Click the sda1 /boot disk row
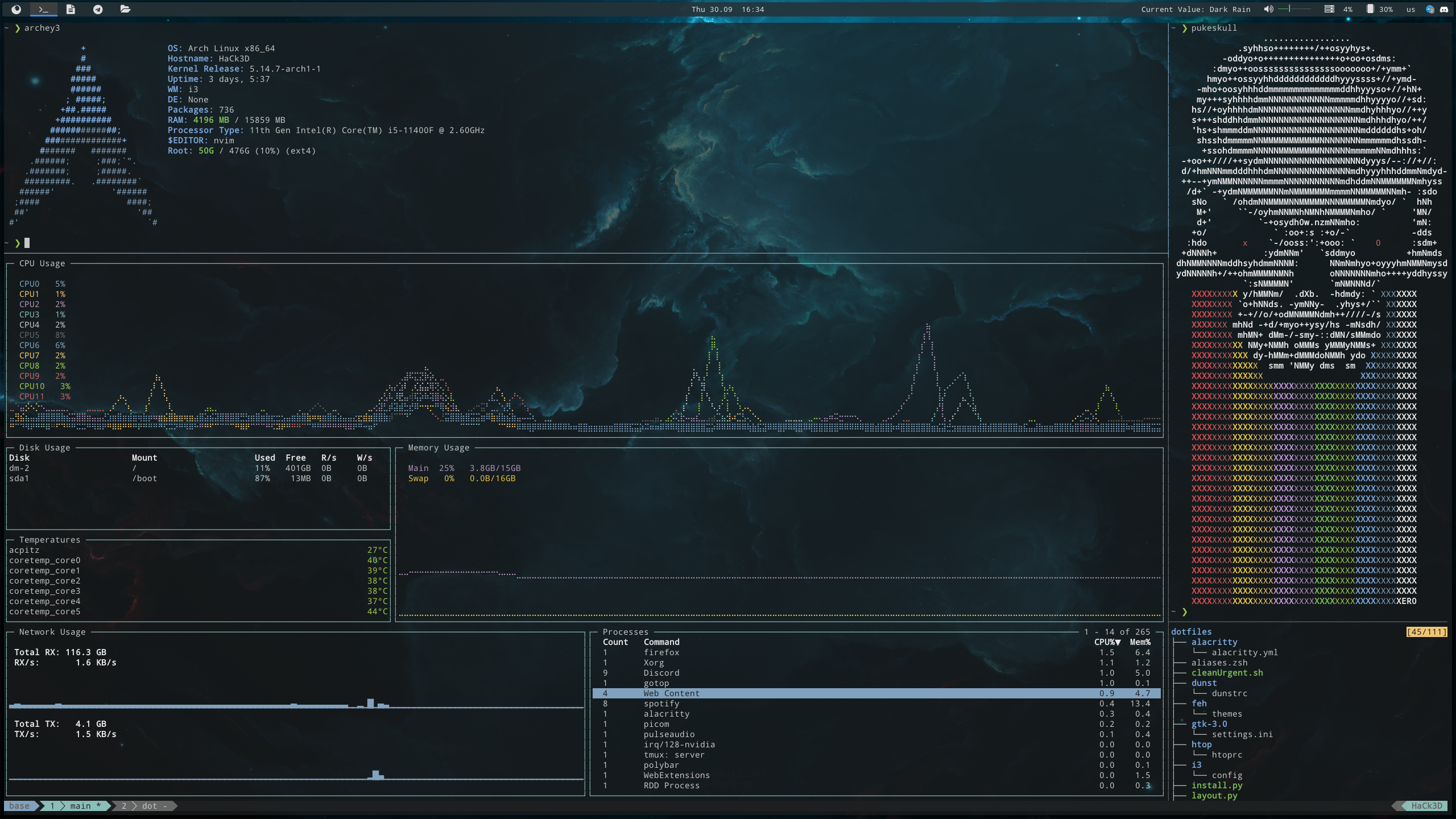Screen dimensions: 1456x819 click(198, 478)
